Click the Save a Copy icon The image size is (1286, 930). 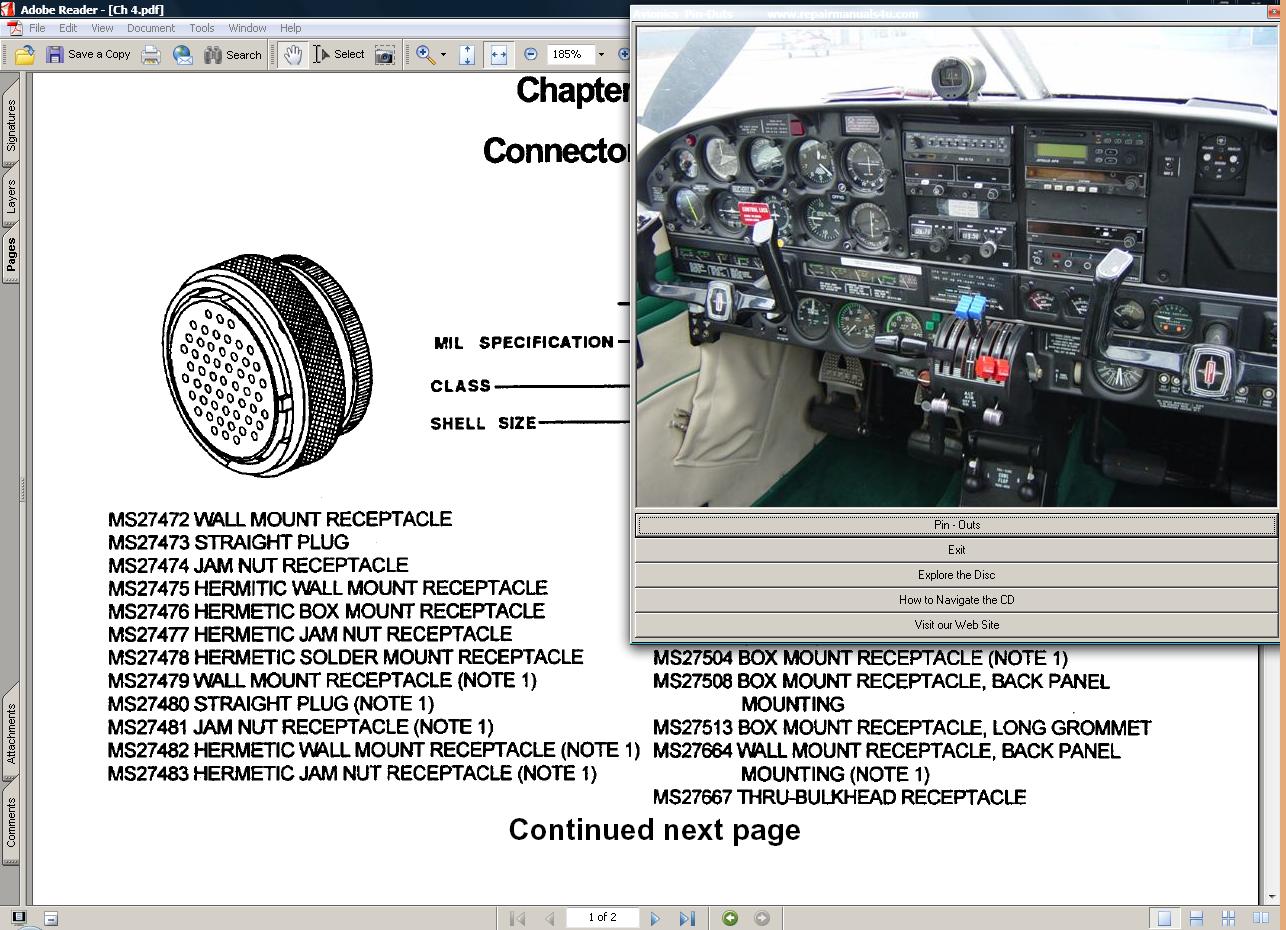(54, 55)
